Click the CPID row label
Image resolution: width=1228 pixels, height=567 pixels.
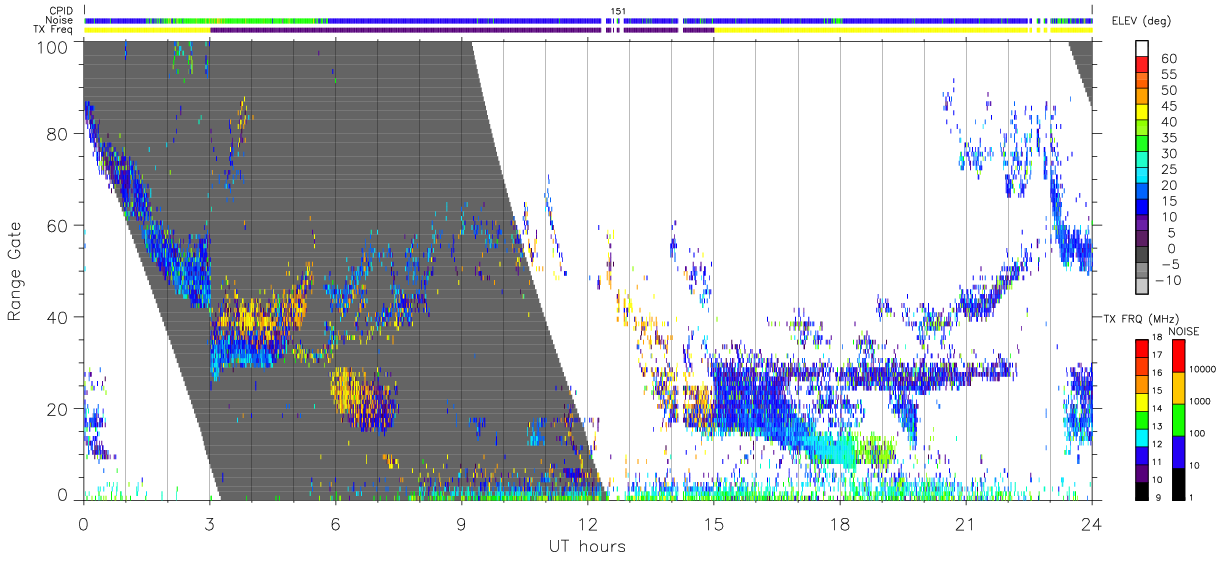tap(62, 11)
